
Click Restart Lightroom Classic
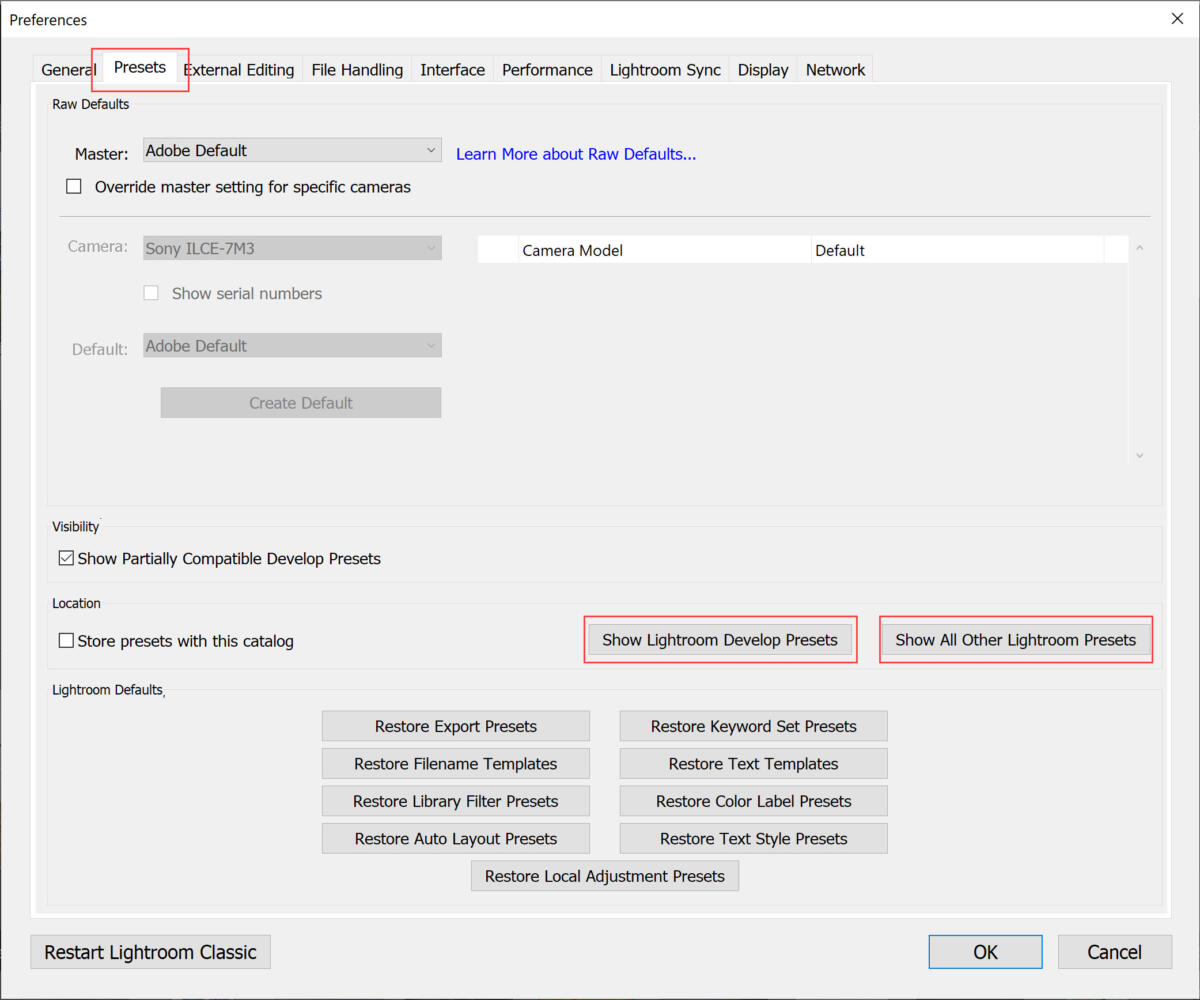click(x=150, y=951)
